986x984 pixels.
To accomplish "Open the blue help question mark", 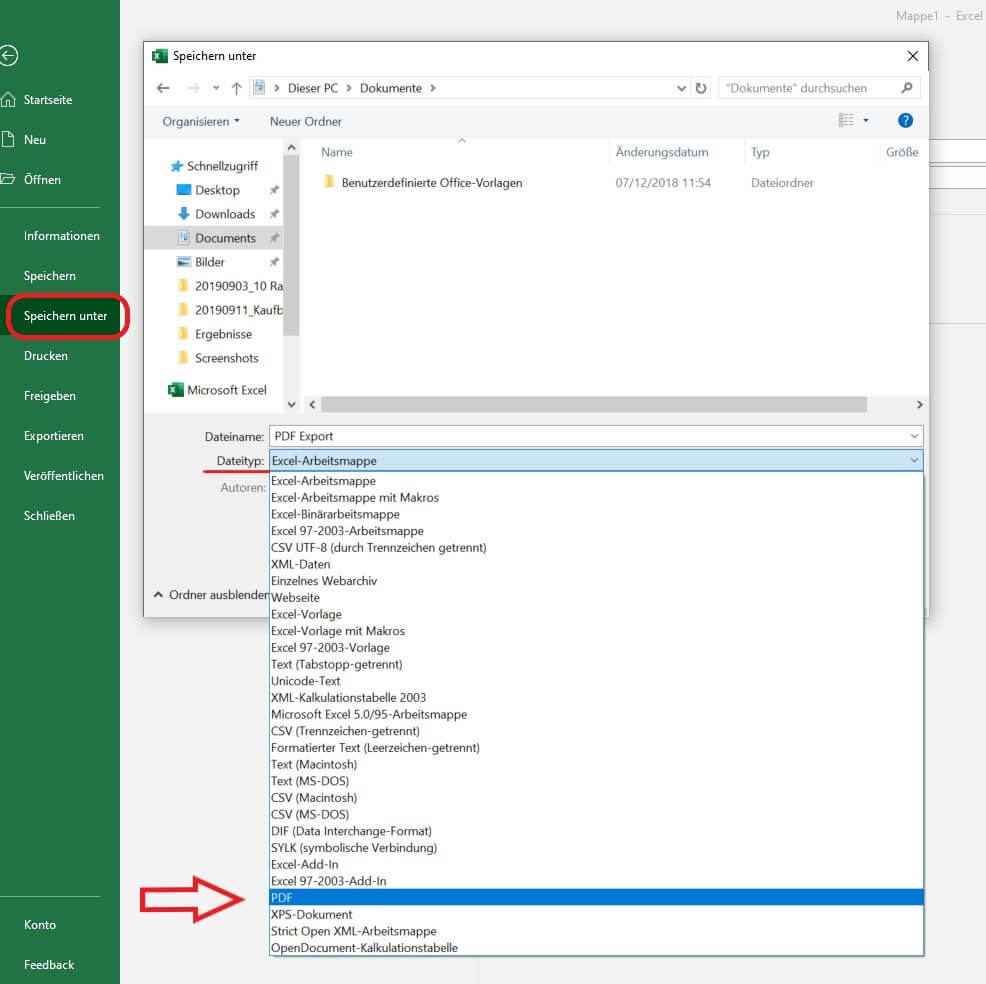I will point(905,120).
